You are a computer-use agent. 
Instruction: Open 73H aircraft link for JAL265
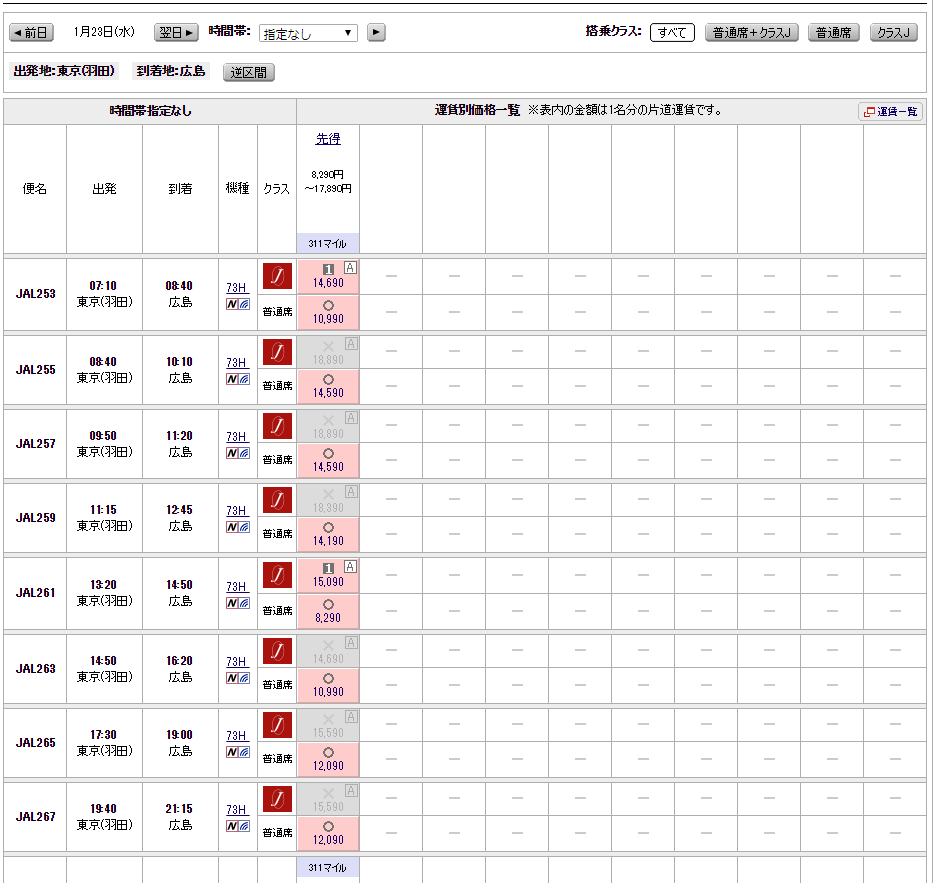236,735
